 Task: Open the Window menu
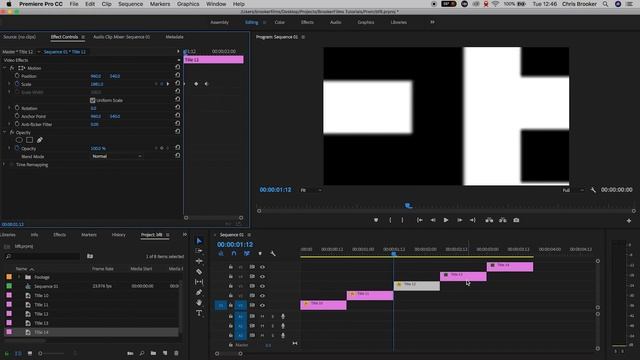[216, 4]
